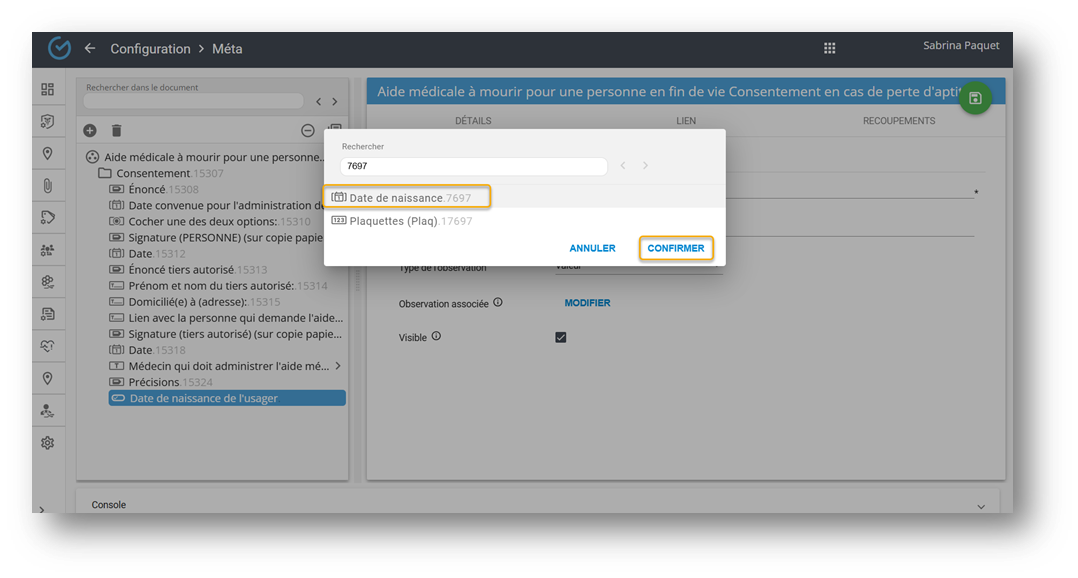Click the green save floating button
The width and height of the screenshot is (1078, 578).
[x=975, y=98]
